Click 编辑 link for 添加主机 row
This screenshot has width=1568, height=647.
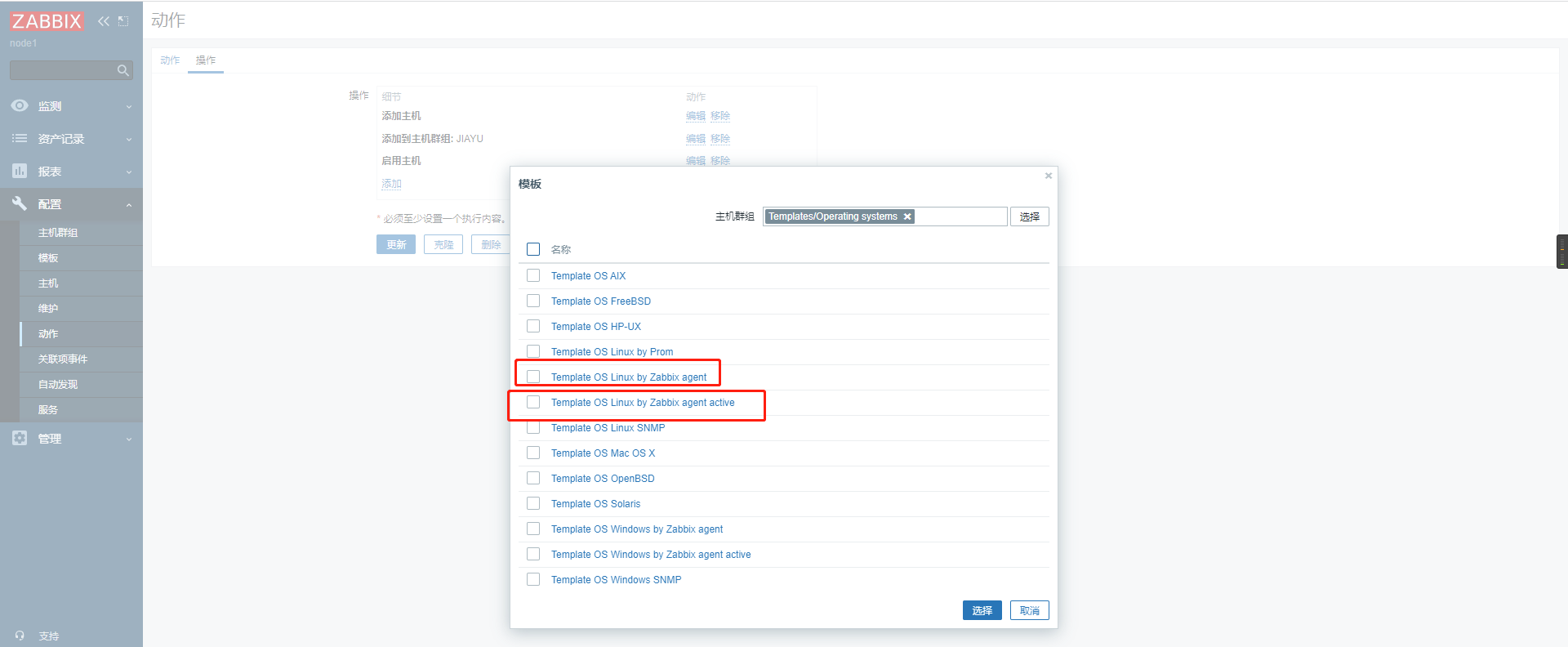pos(696,116)
